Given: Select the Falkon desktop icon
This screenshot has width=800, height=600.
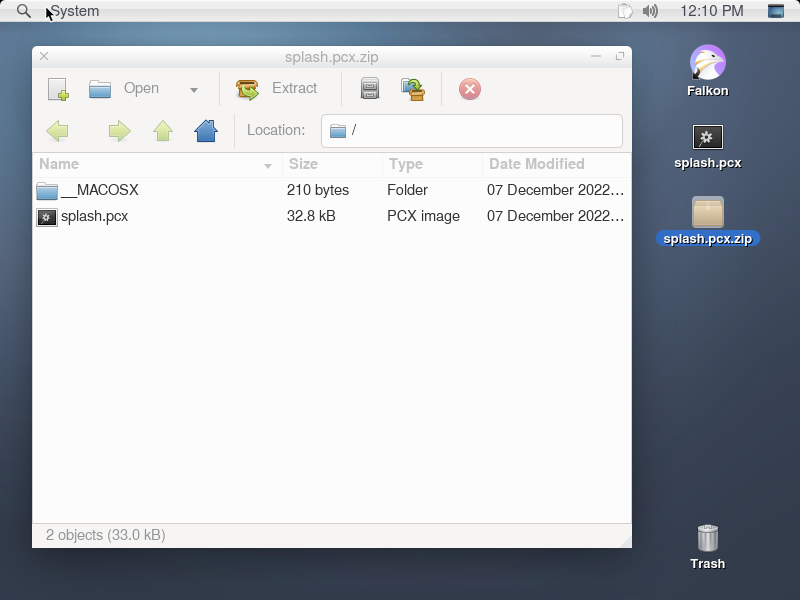Looking at the screenshot, I should pos(708,71).
